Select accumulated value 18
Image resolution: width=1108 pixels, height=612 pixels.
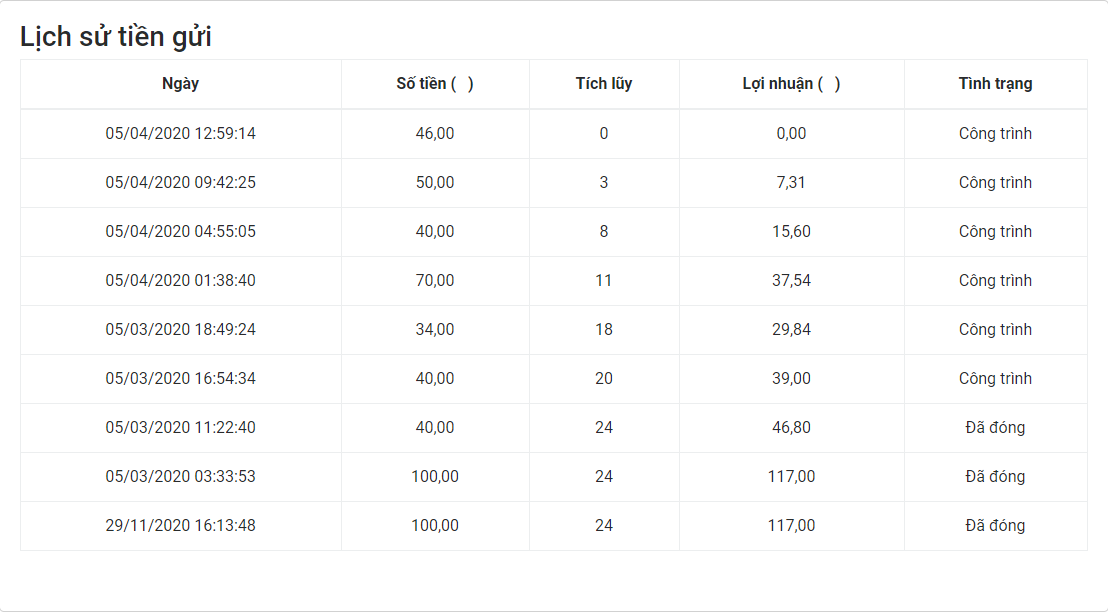coord(604,329)
